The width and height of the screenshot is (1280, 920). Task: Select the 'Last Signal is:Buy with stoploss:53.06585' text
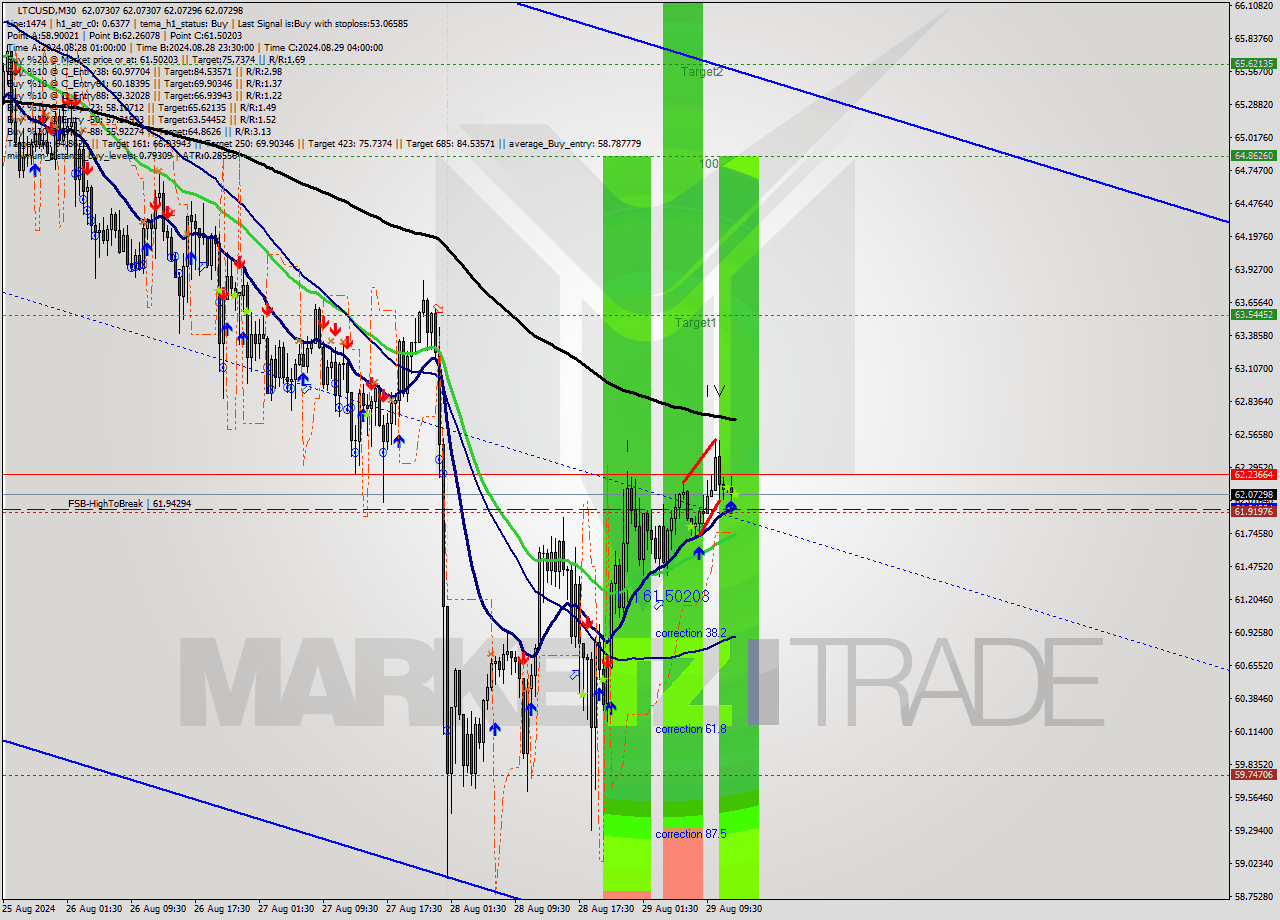tap(322, 22)
